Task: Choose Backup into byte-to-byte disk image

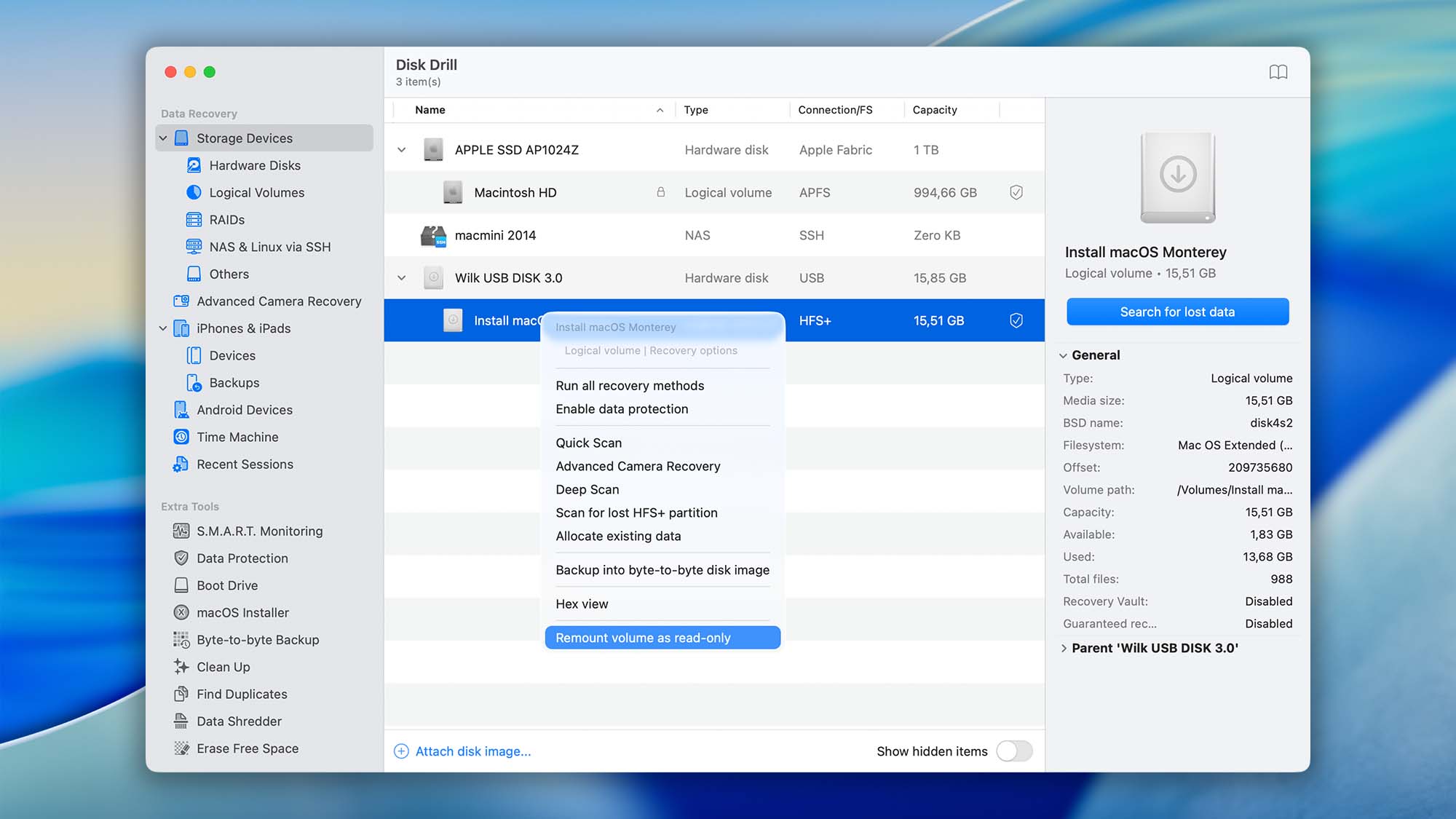Action: 662,570
